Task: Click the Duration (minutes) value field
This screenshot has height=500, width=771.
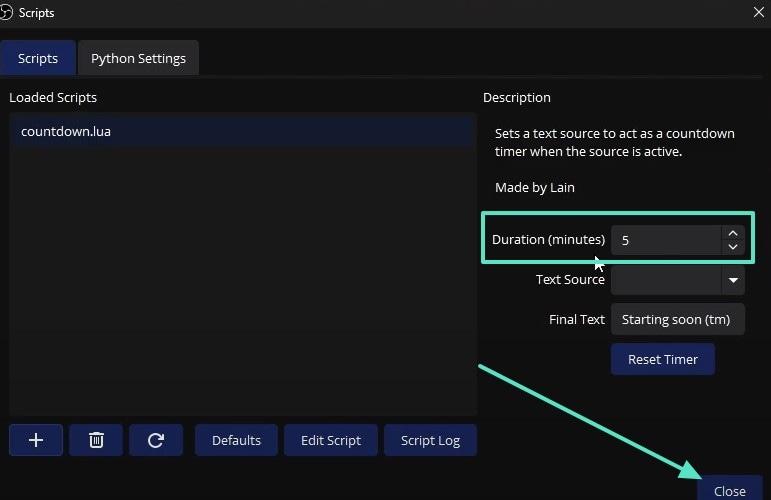Action: click(666, 240)
